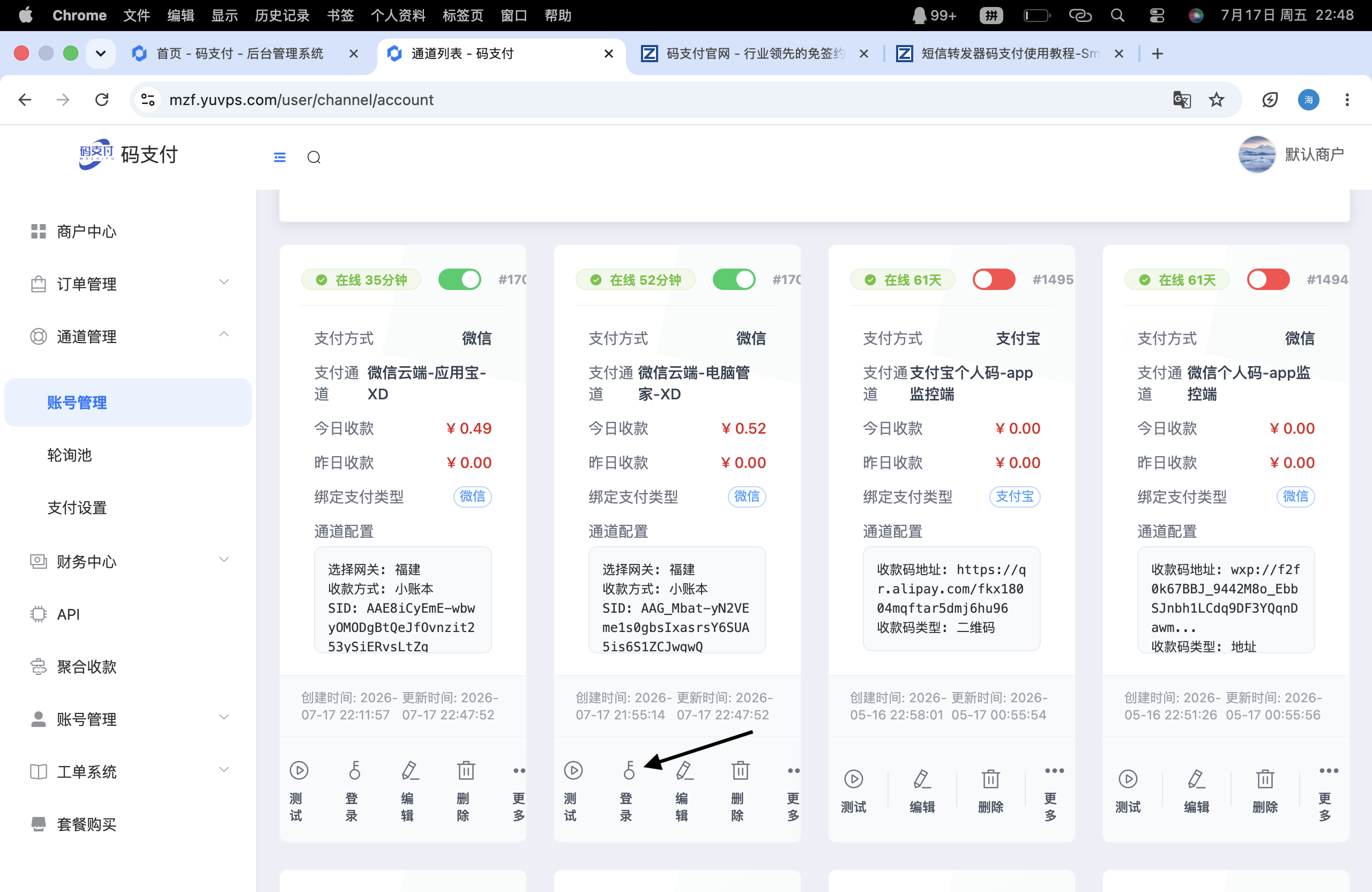Open the header search magnifier icon
Image resolution: width=1372 pixels, height=892 pixels.
(314, 157)
